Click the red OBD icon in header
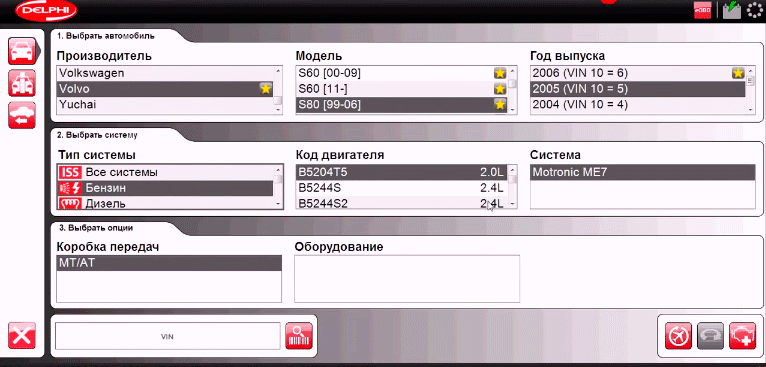Screen dimensions: 766x367 (702, 10)
